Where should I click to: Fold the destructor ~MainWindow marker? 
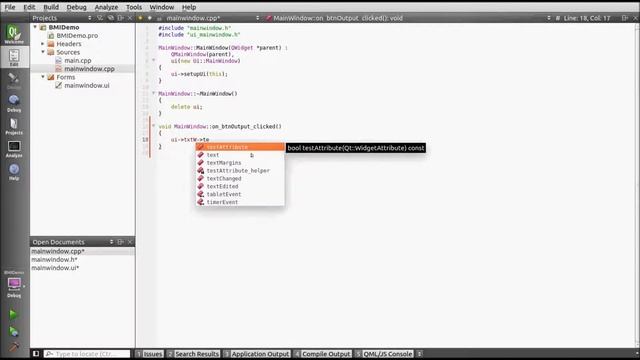(154, 93)
